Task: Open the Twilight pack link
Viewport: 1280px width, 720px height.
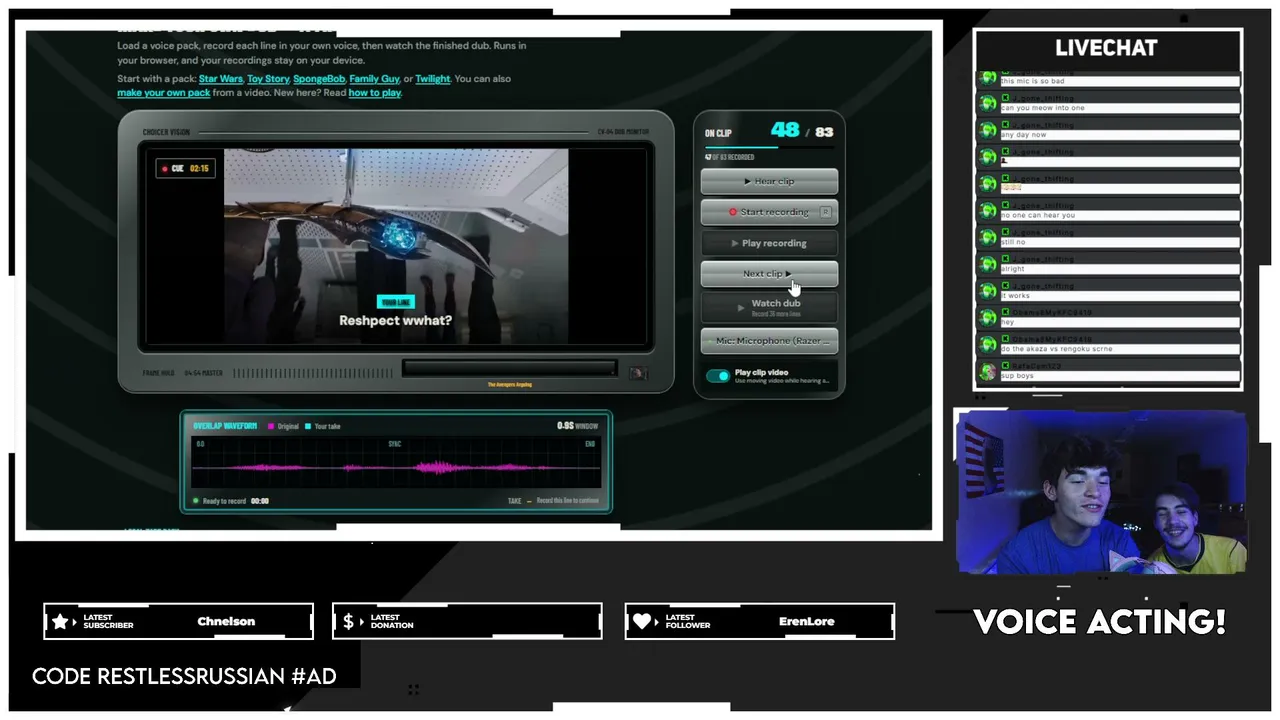Action: pos(433,79)
